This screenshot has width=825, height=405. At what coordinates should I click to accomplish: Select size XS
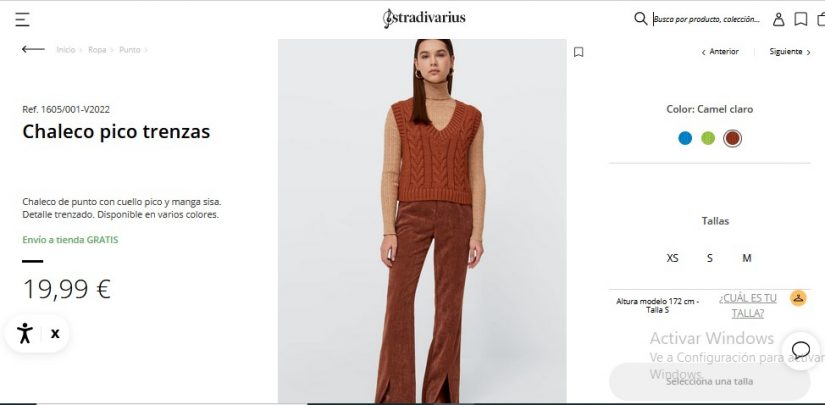(x=672, y=258)
